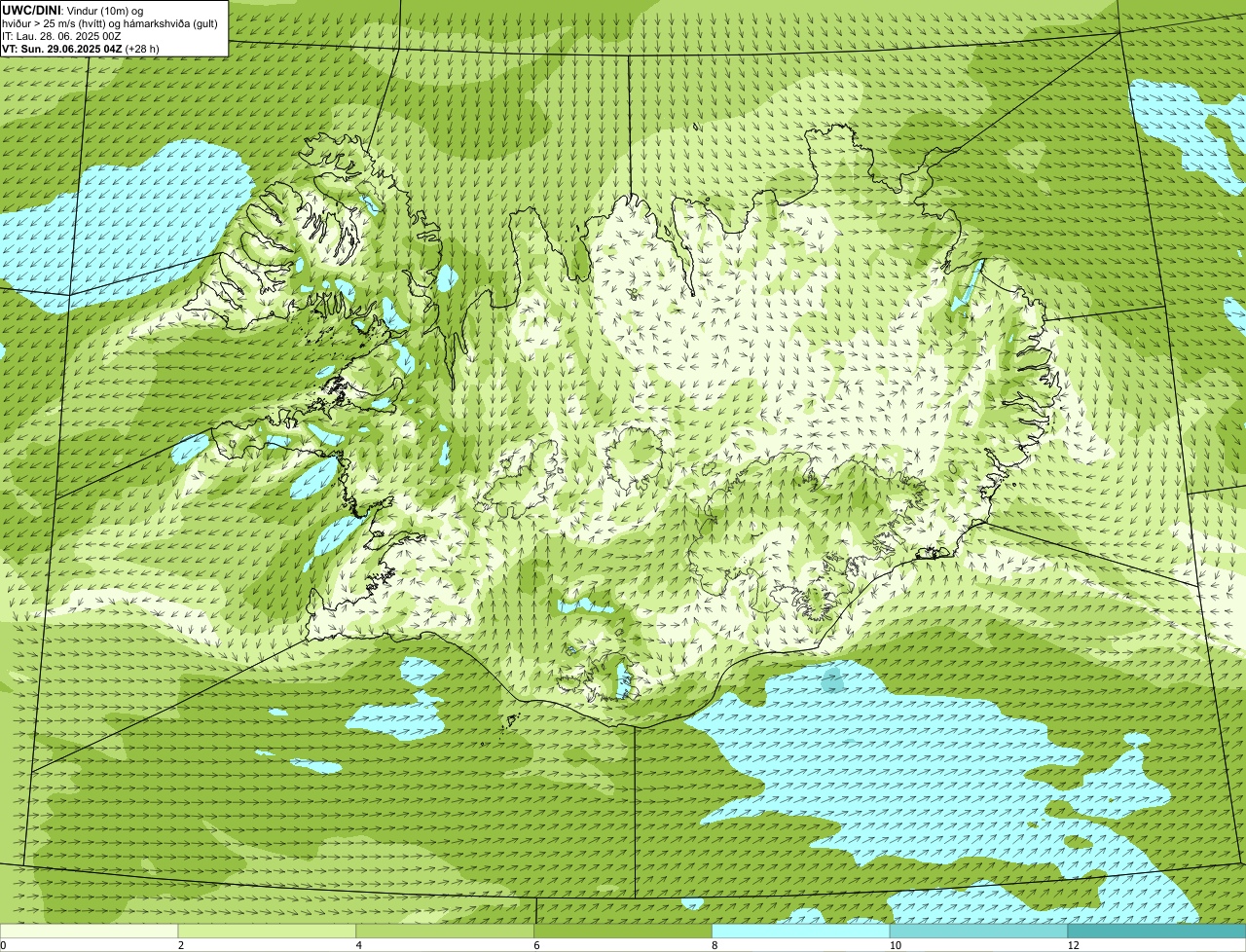Click the '10' tick label on the scale
Screen dimensions: 1246x952
click(x=895, y=945)
